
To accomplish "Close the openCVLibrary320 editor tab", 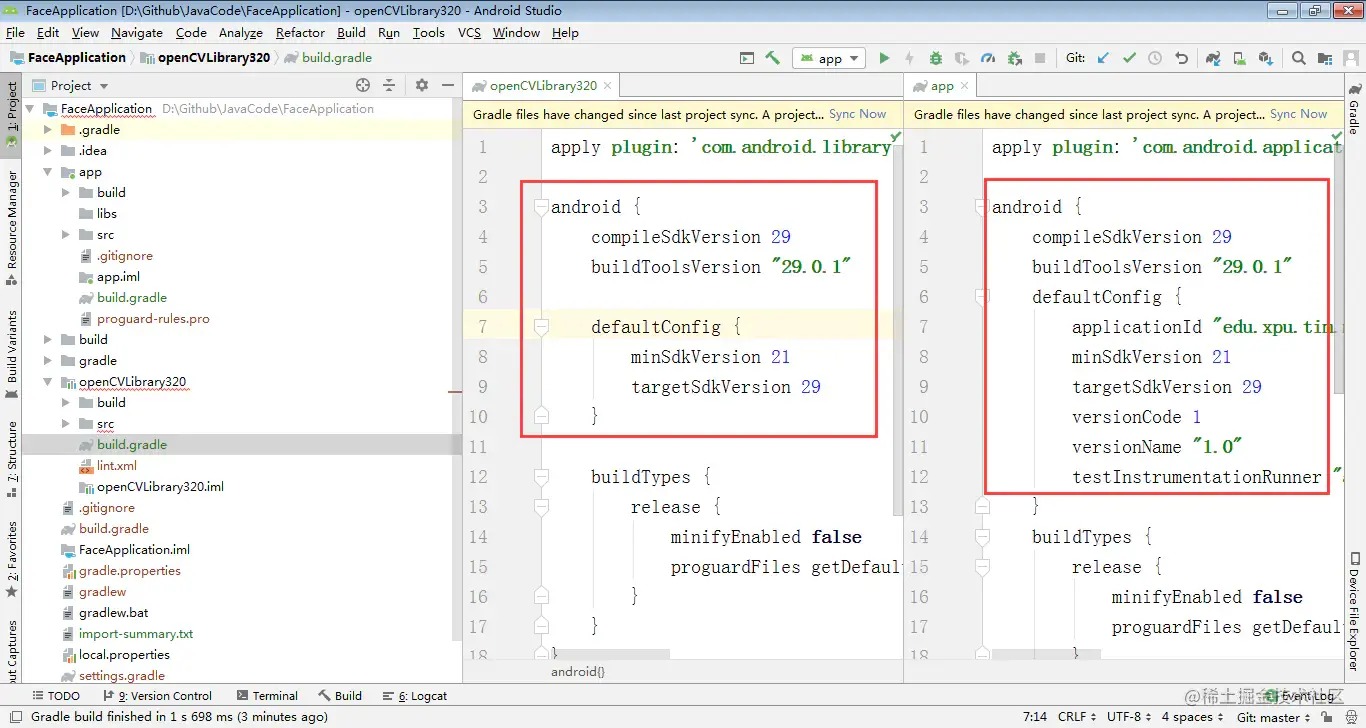I will coord(607,86).
